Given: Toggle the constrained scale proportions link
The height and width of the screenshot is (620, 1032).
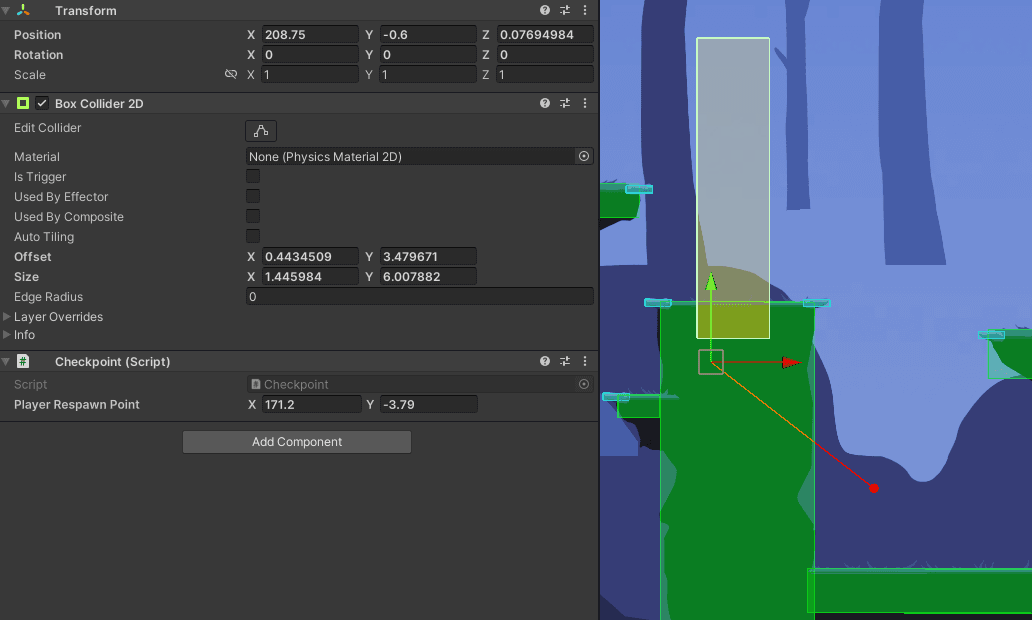Looking at the screenshot, I should click(x=231, y=75).
